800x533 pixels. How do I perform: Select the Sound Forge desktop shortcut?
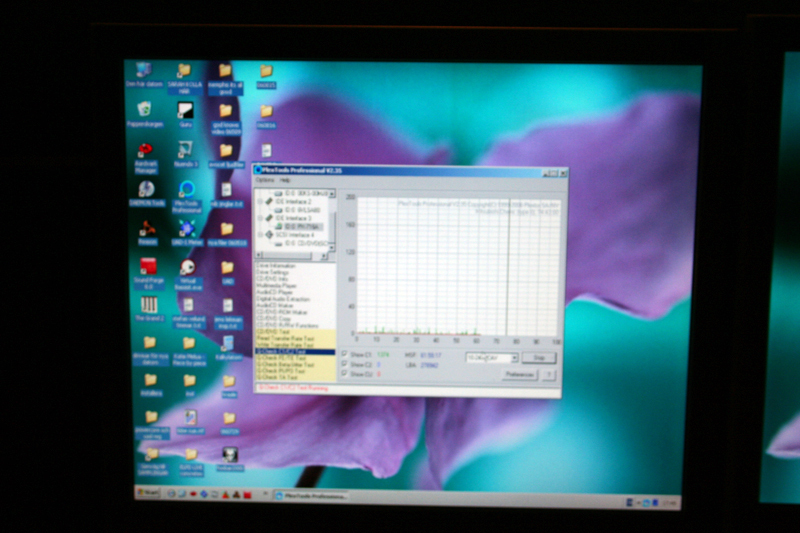[x=148, y=273]
